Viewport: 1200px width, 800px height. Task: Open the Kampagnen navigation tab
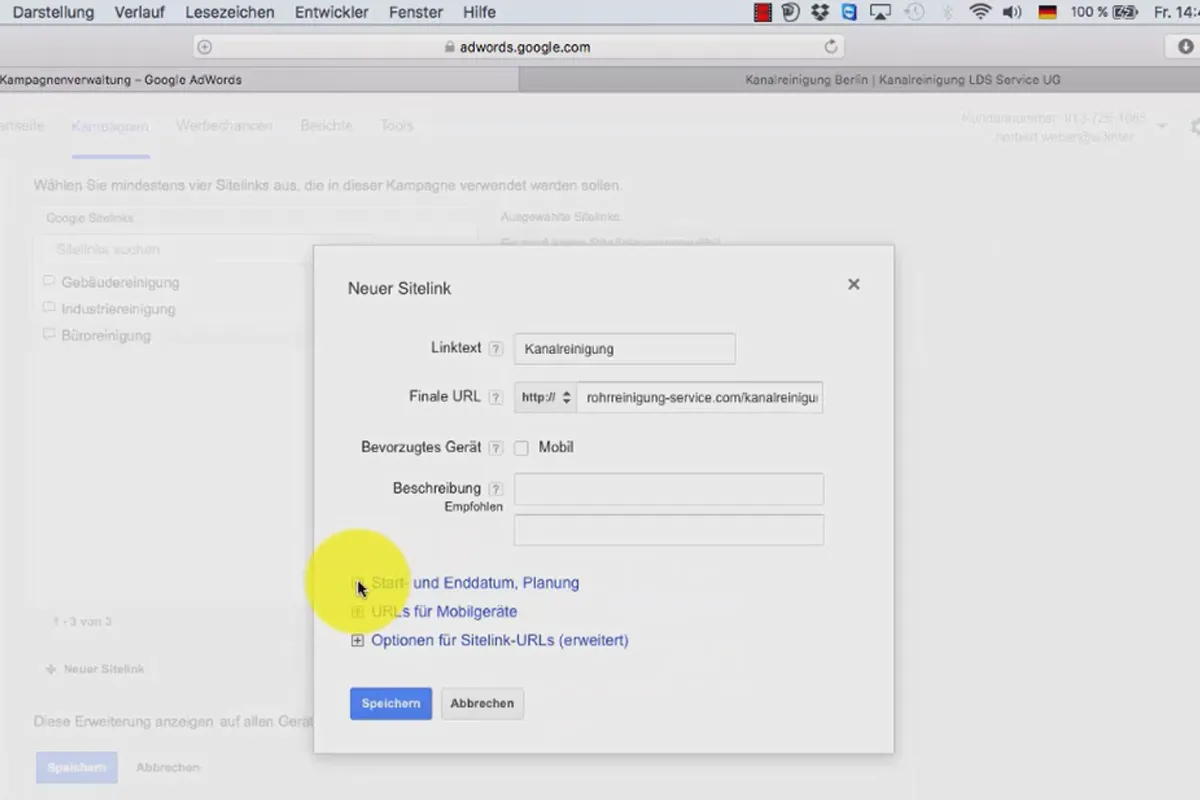(110, 126)
